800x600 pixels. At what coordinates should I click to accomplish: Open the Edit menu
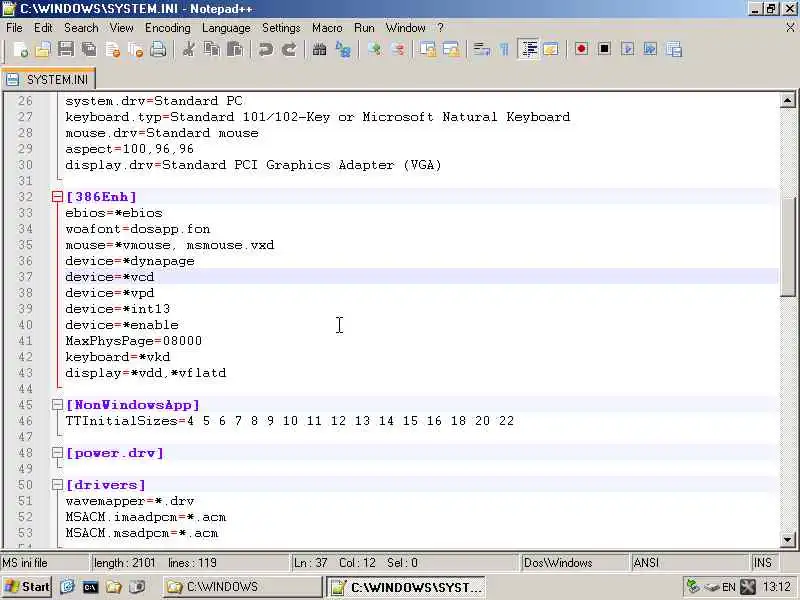coord(43,28)
